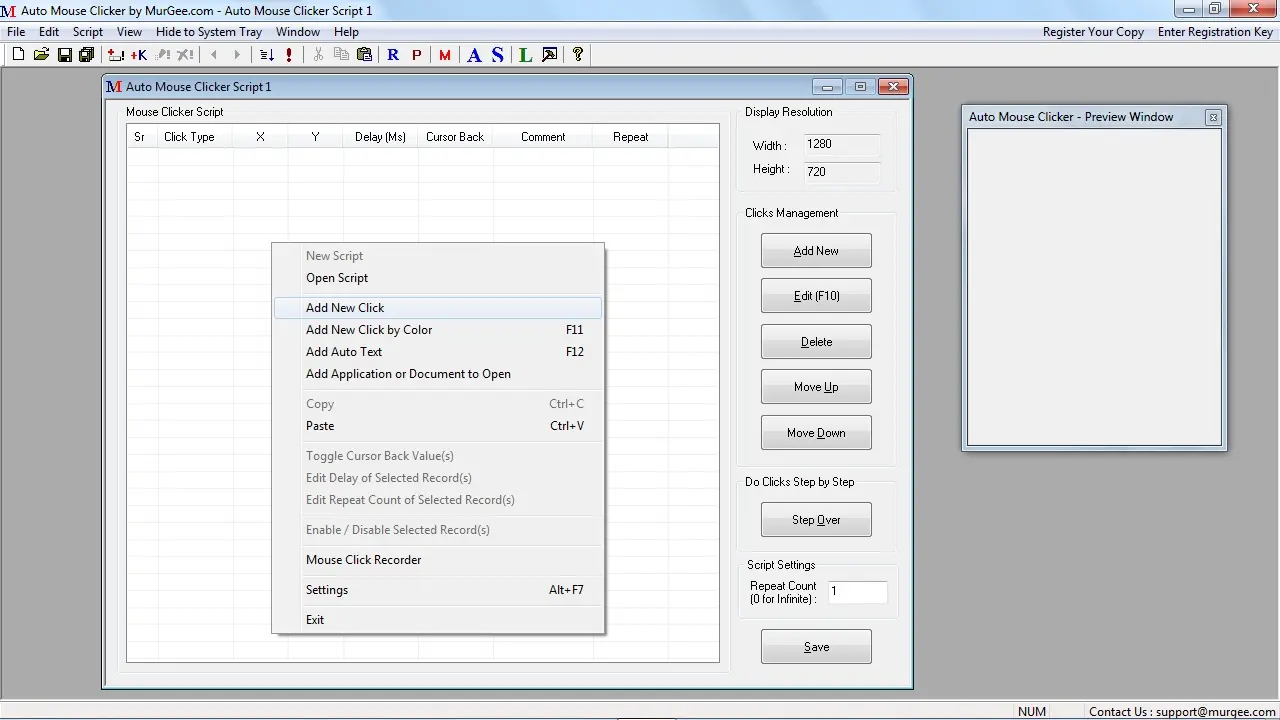Click the Move Down button
This screenshot has height=720, width=1280.
point(816,433)
